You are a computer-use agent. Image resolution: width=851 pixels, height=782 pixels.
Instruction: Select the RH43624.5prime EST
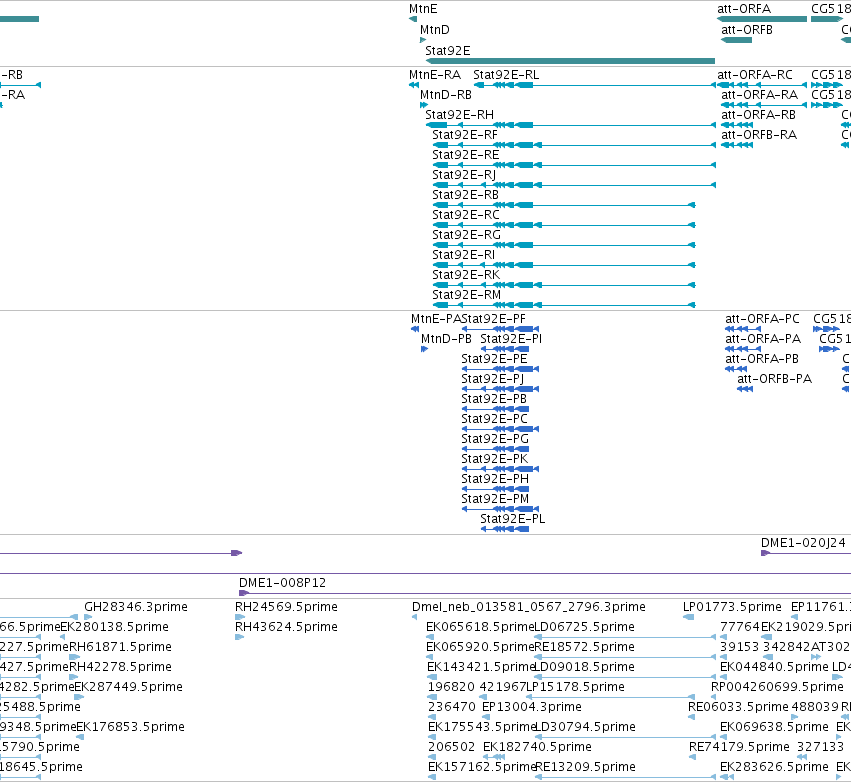tap(239, 637)
